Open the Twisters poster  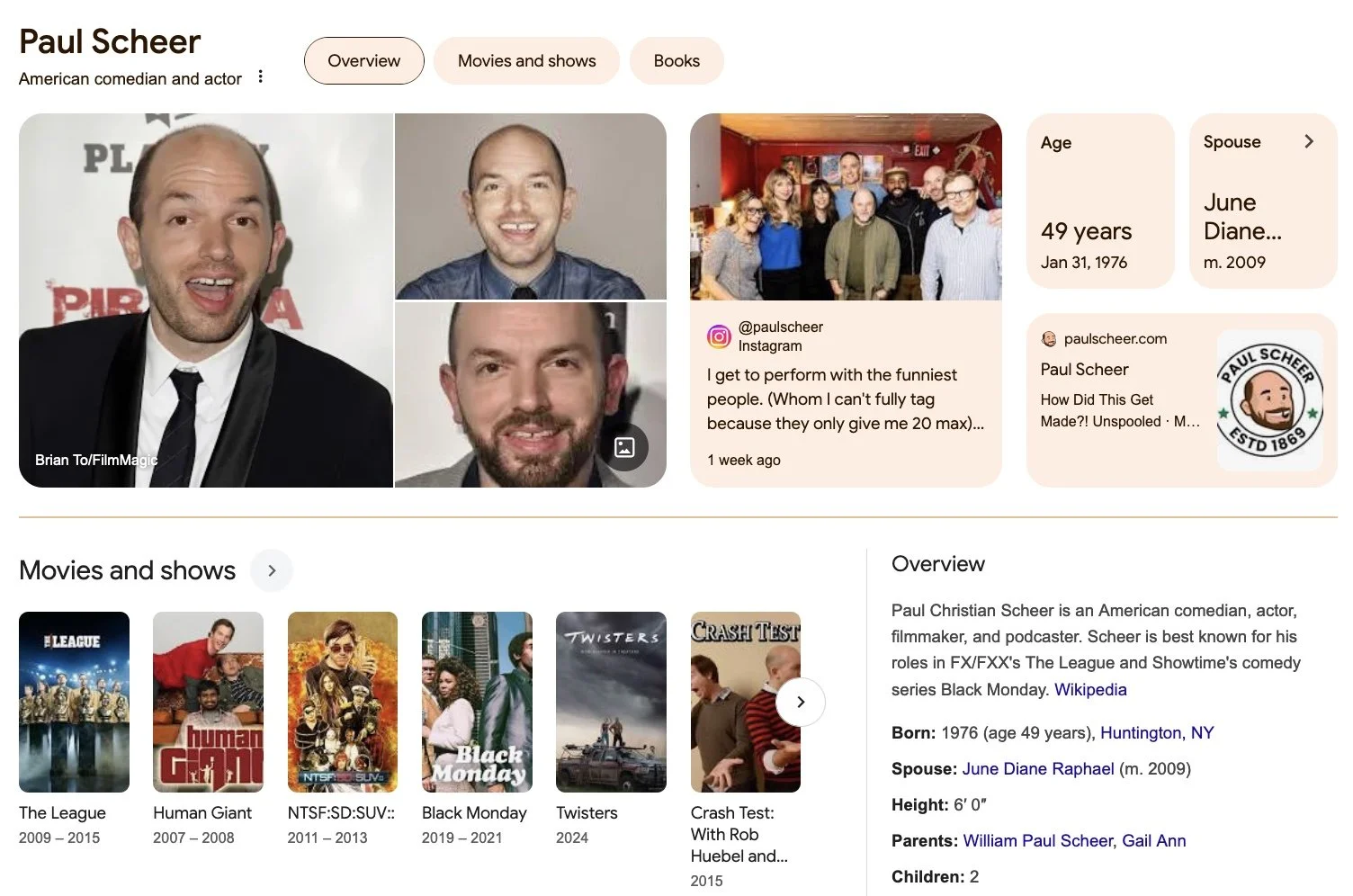(611, 702)
